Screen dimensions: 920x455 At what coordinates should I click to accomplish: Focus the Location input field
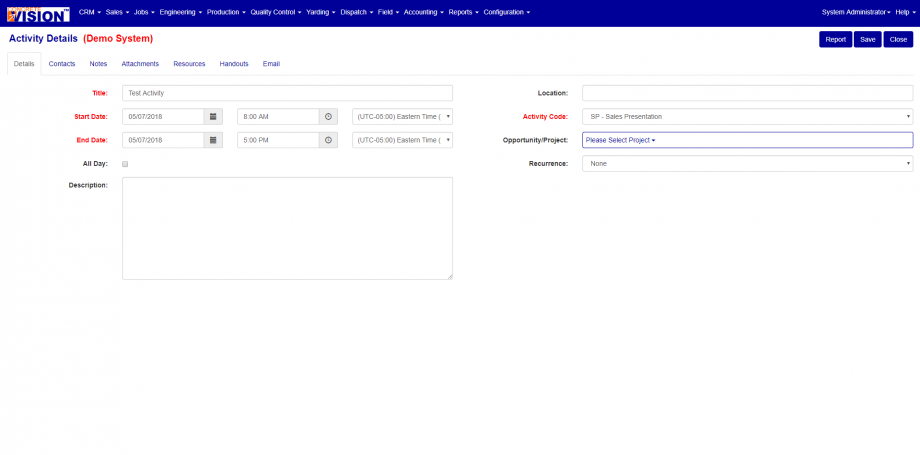748,93
